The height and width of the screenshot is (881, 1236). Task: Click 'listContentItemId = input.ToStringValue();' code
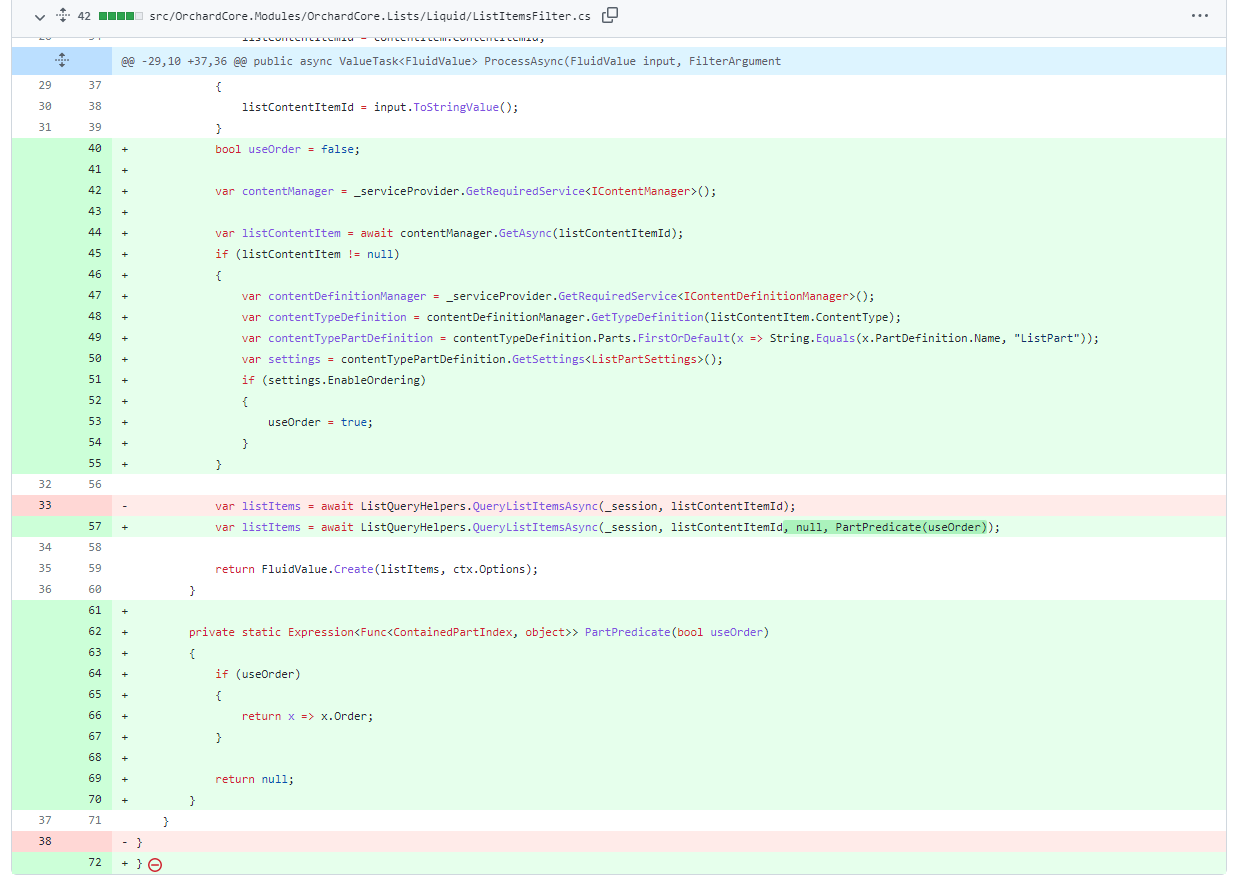(x=380, y=107)
